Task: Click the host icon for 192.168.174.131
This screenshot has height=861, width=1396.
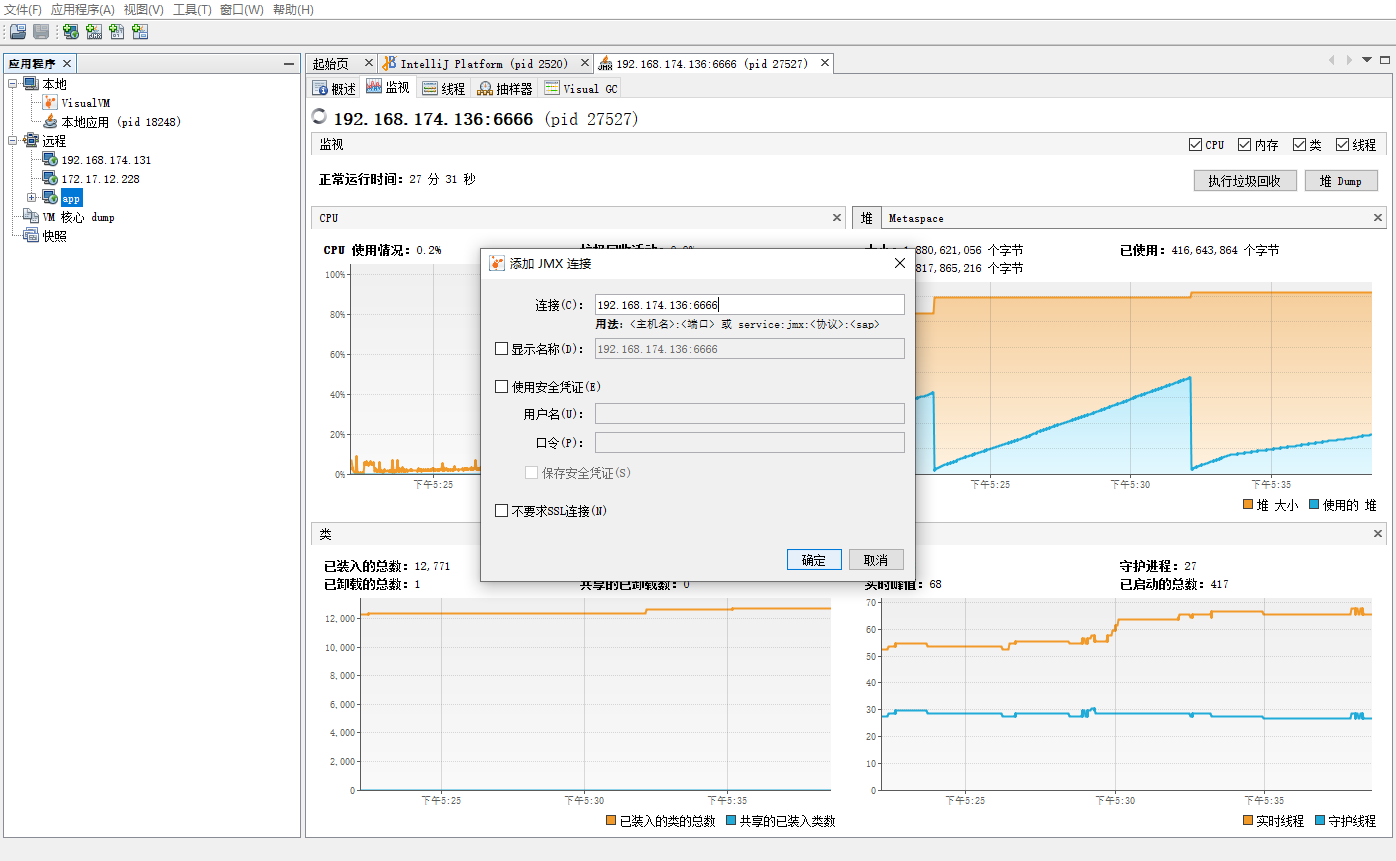Action: (50, 159)
